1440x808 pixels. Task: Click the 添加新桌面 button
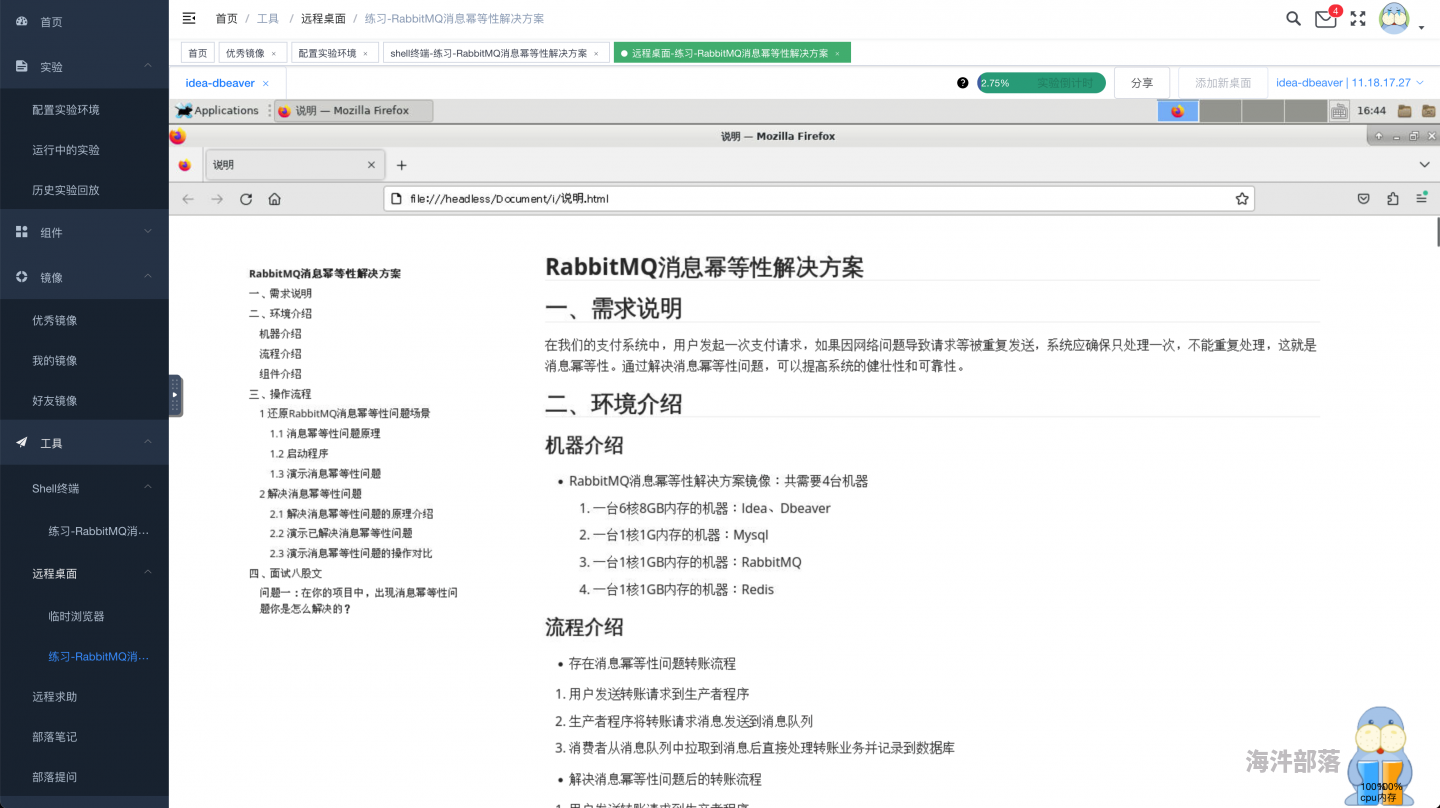(1223, 83)
